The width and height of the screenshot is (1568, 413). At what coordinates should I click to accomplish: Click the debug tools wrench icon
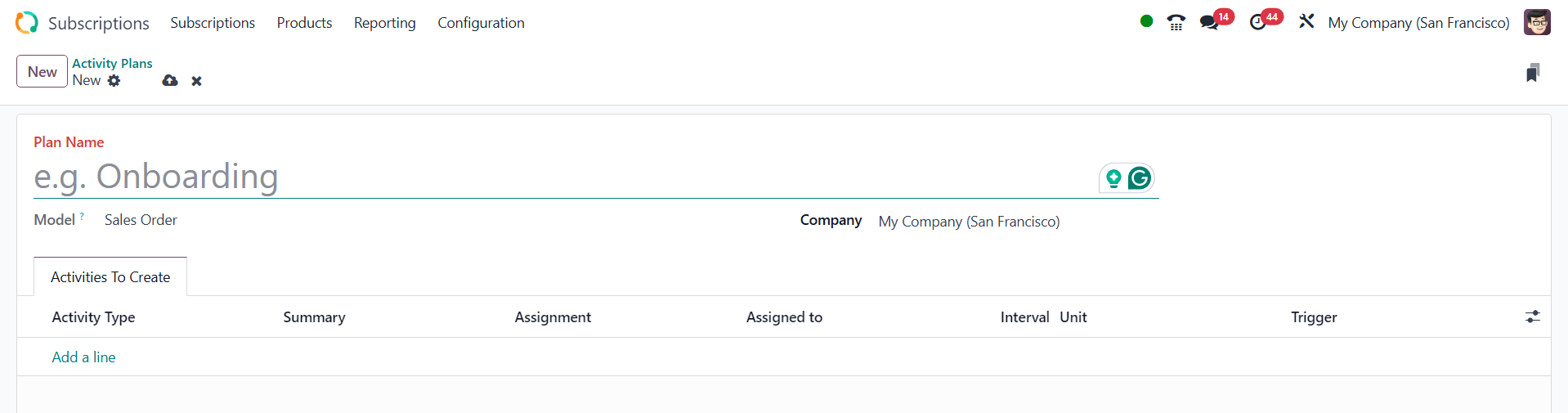[1306, 22]
